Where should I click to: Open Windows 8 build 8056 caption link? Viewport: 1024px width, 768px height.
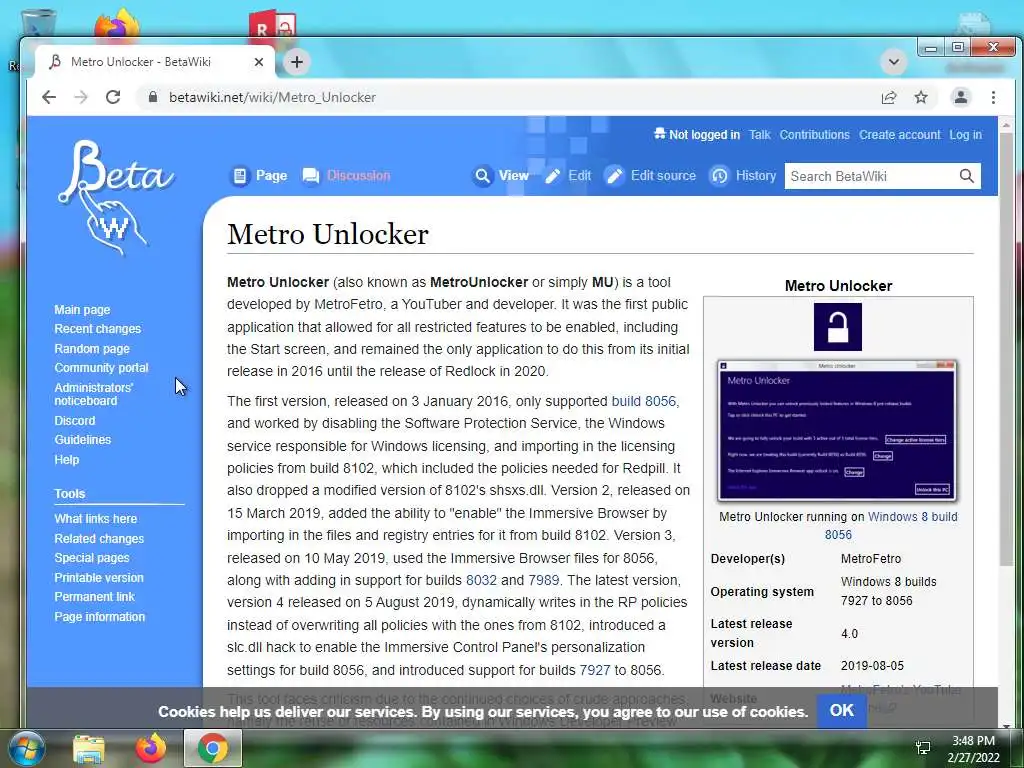click(891, 525)
